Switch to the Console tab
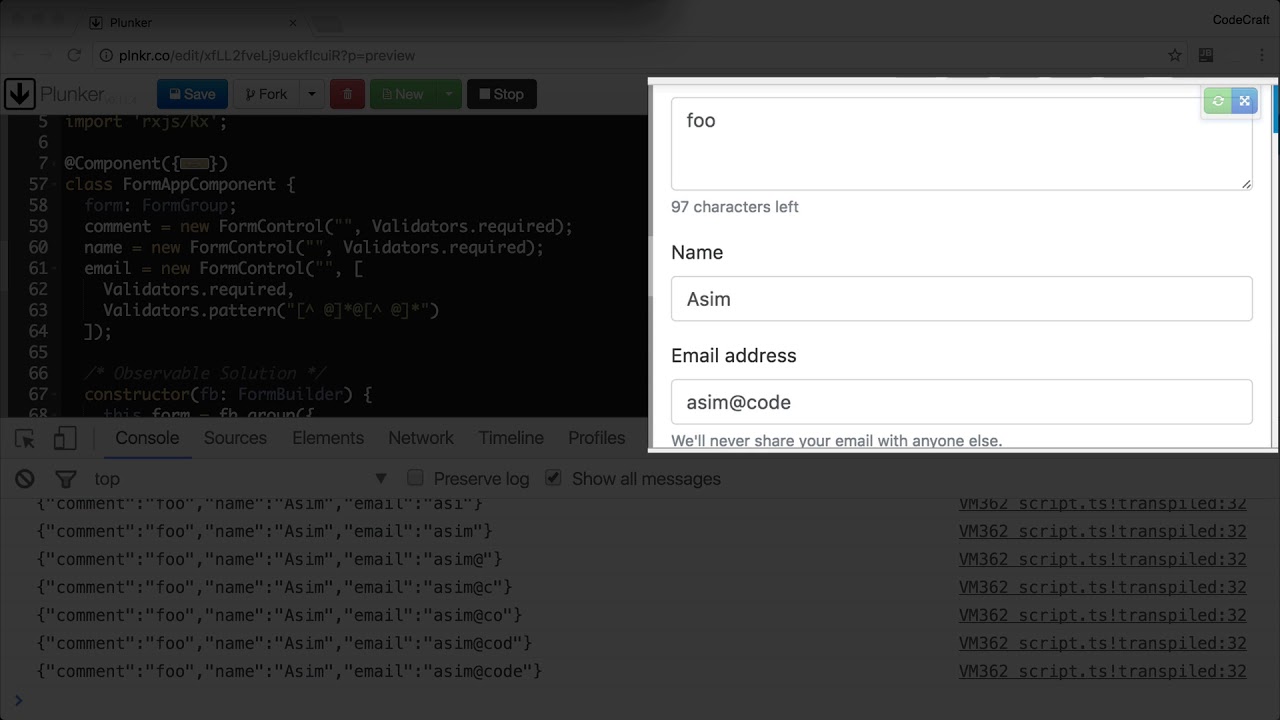The image size is (1280, 720). coord(147,438)
